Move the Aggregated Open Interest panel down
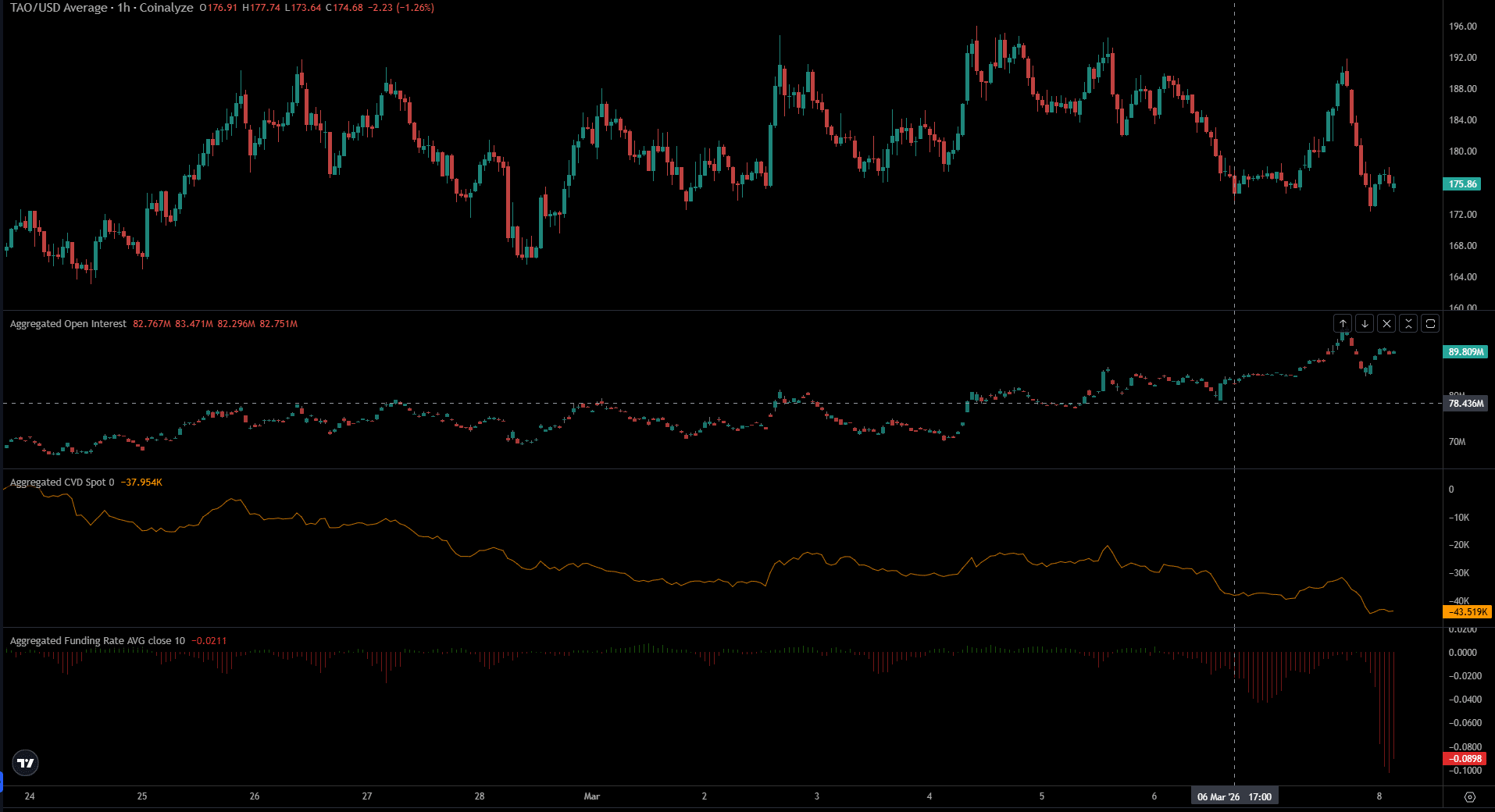 [x=1364, y=323]
